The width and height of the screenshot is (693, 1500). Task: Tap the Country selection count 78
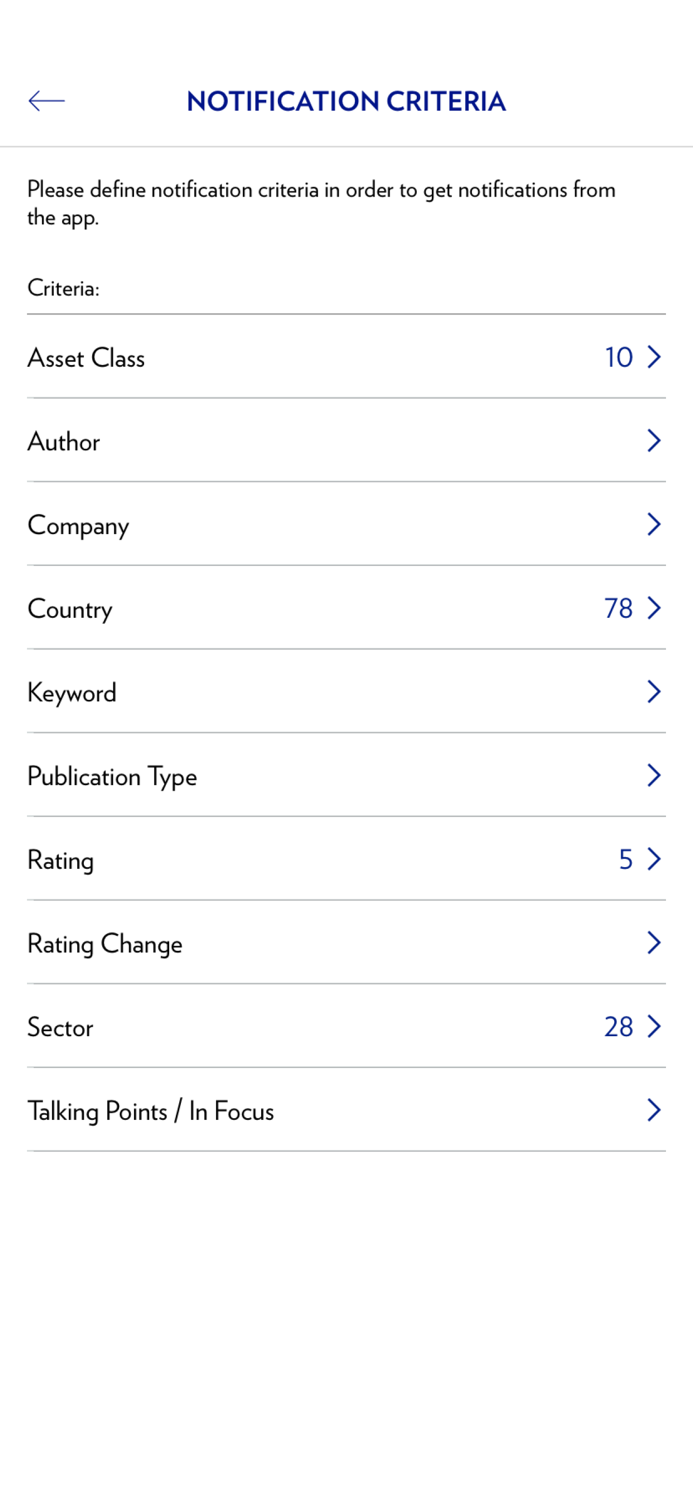click(x=620, y=608)
